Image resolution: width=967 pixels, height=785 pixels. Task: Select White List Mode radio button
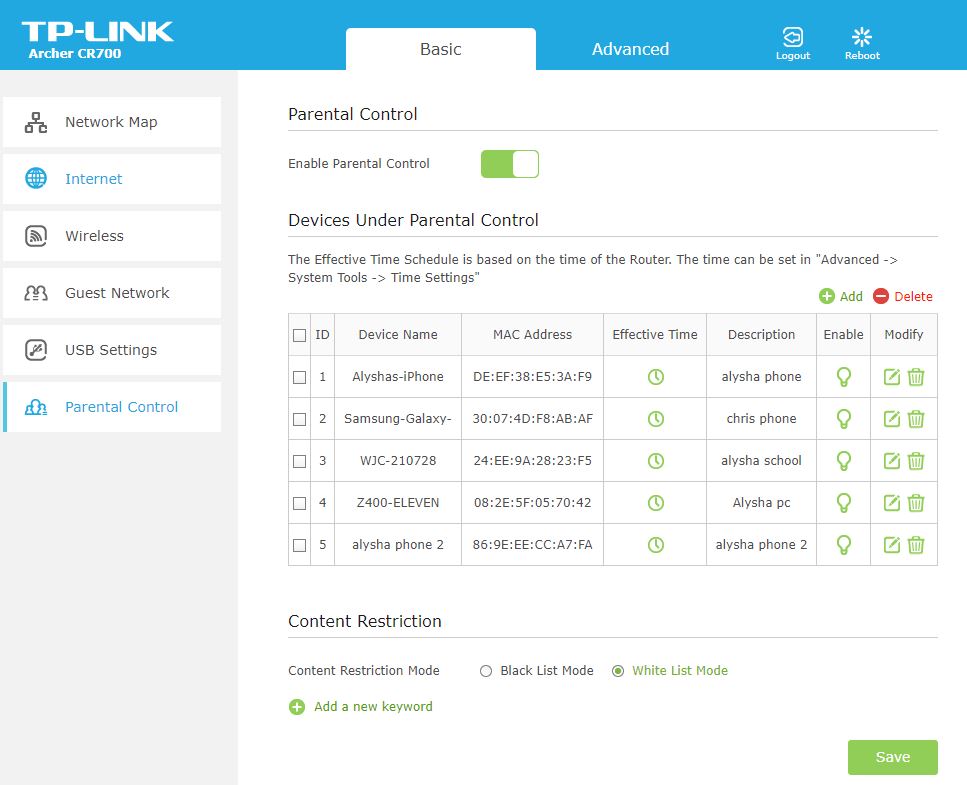(x=618, y=671)
